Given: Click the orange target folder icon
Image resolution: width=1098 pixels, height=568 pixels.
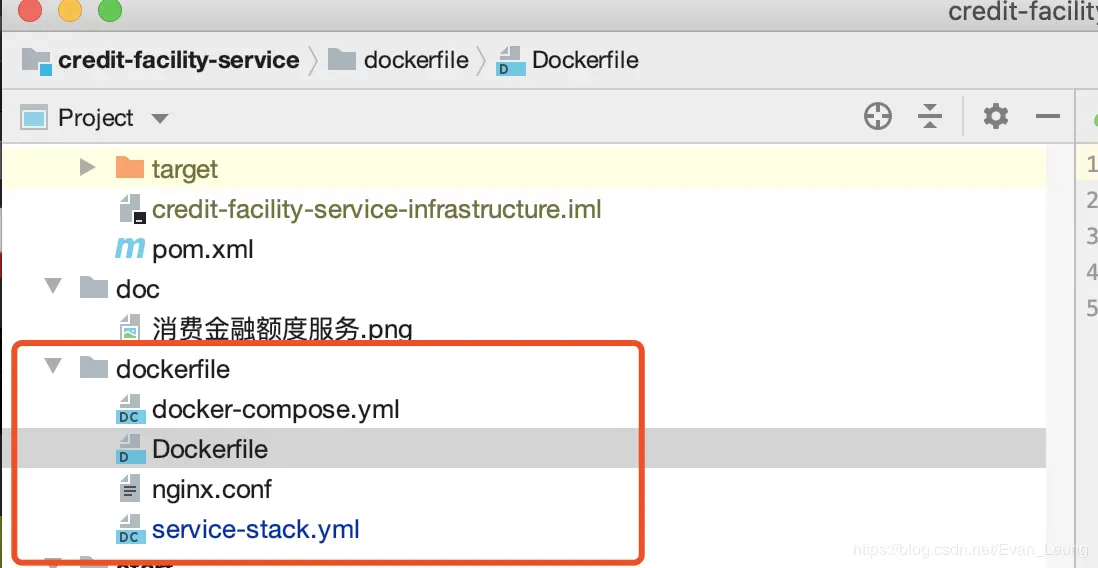Looking at the screenshot, I should point(130,168).
